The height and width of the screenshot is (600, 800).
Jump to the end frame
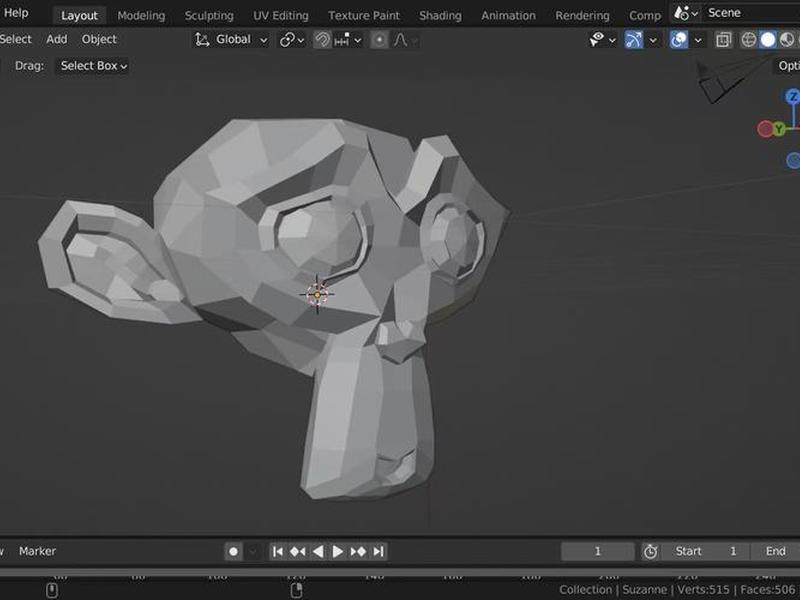378,552
